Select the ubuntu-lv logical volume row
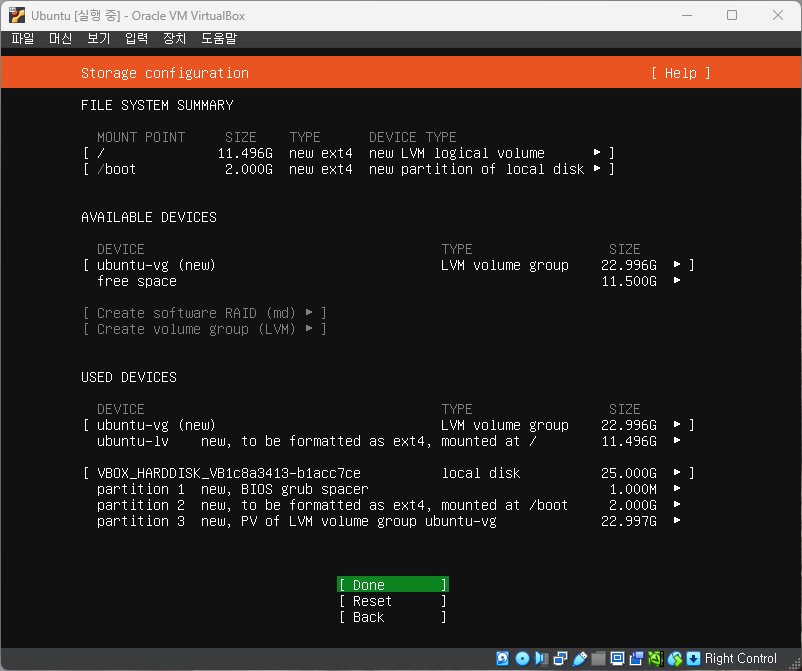802x671 pixels. [x=389, y=441]
